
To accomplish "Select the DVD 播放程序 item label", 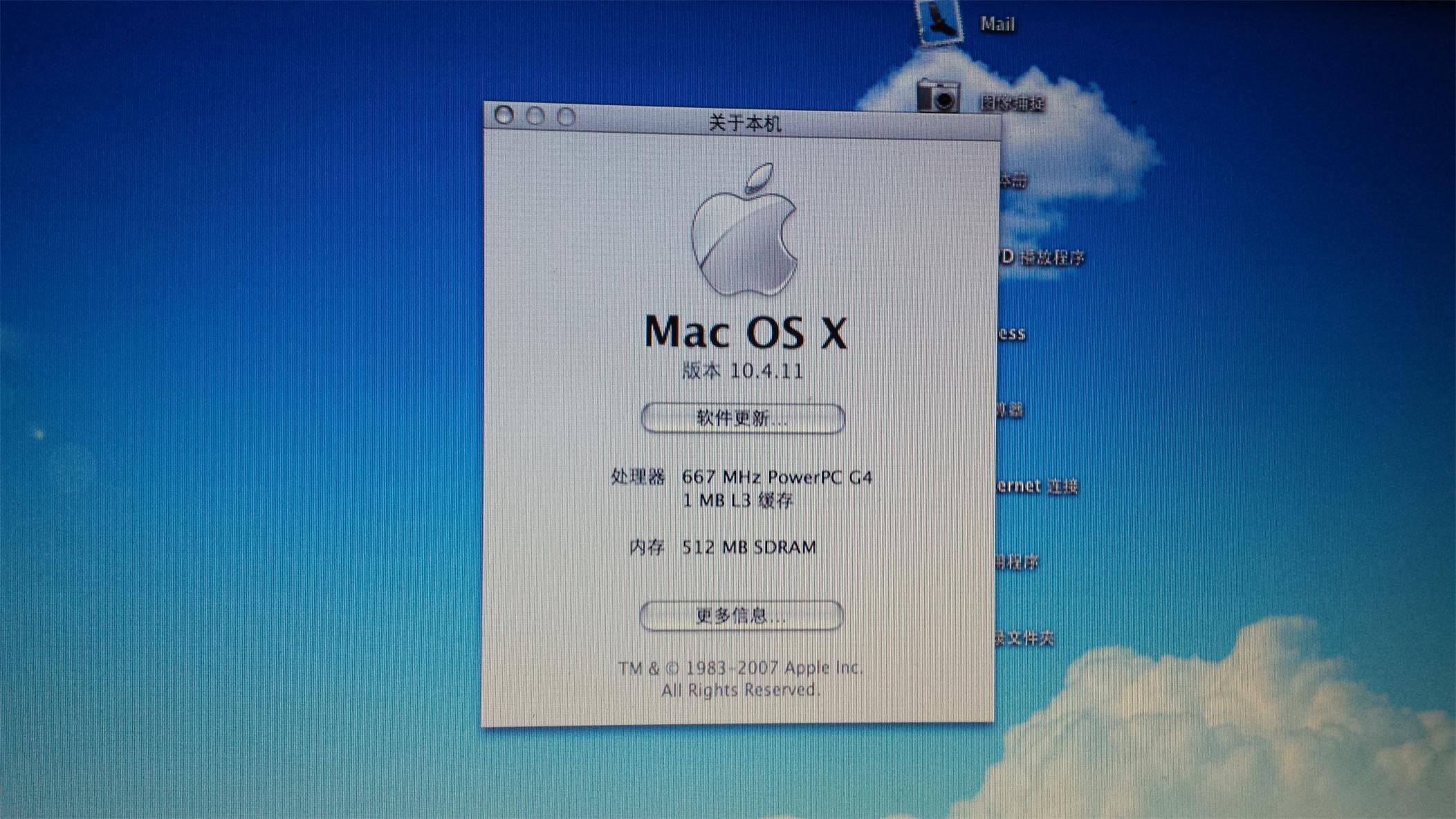I will click(1043, 258).
